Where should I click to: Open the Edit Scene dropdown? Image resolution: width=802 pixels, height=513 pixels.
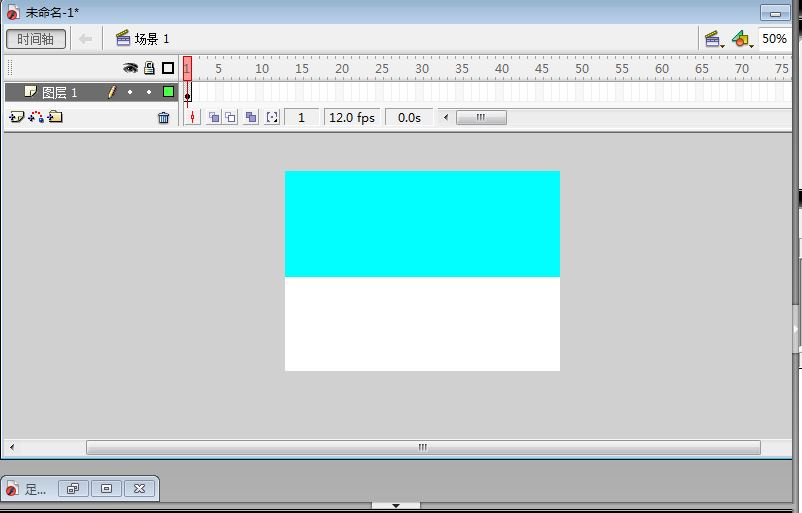point(714,39)
